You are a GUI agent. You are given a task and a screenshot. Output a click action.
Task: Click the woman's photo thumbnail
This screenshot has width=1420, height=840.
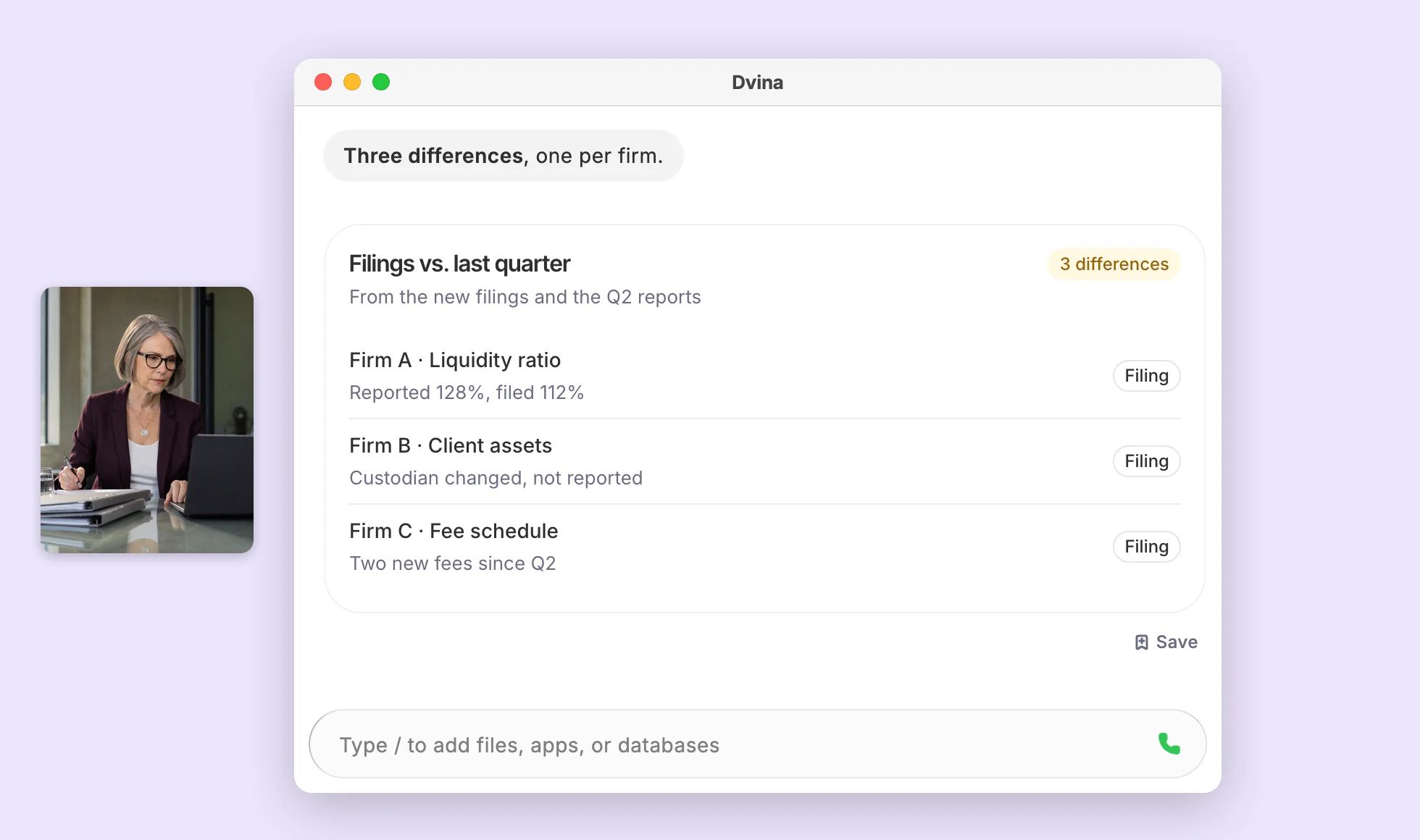(147, 420)
